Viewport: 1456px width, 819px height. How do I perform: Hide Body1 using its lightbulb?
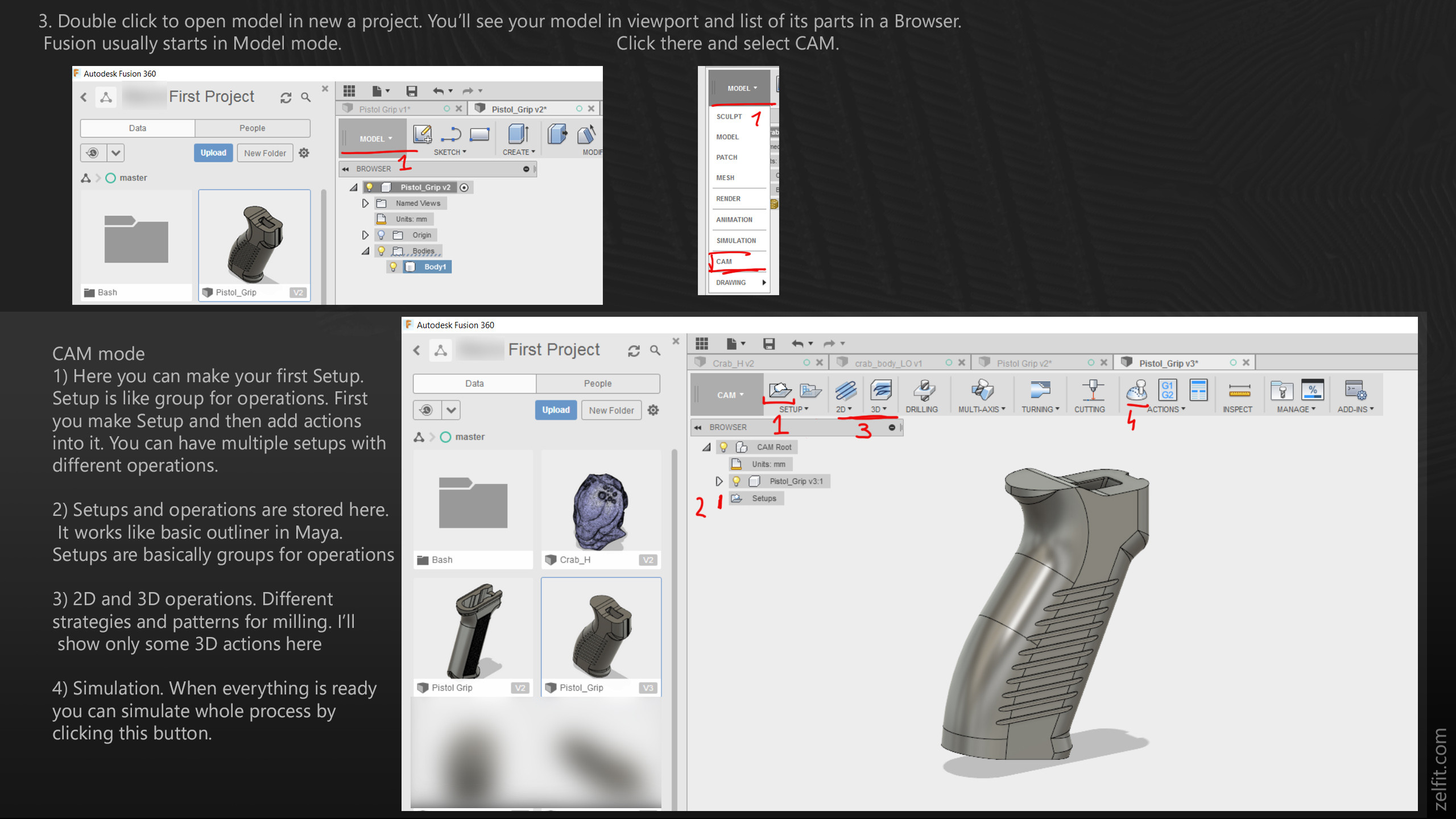point(393,267)
